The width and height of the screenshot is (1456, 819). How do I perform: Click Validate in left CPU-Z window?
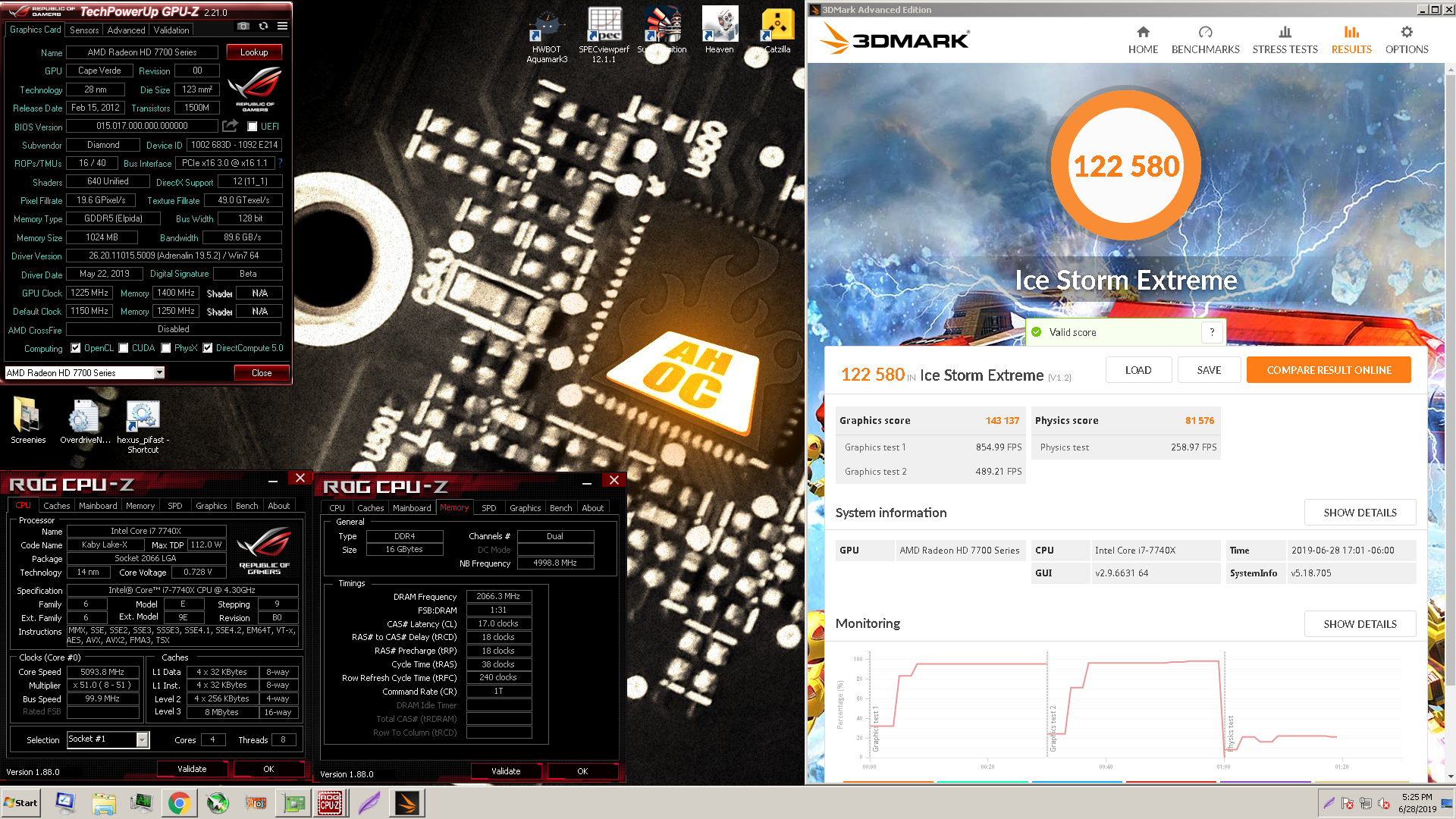[x=192, y=769]
